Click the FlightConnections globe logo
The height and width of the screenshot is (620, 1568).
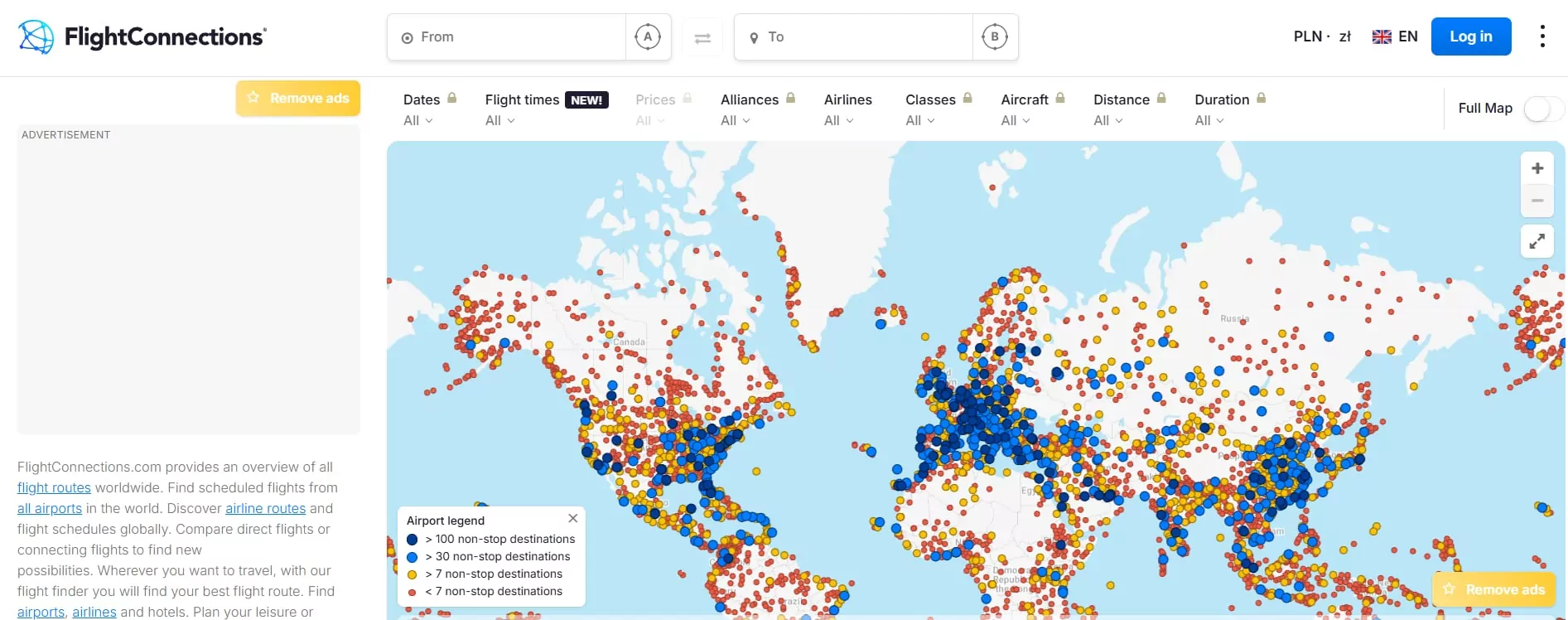pyautogui.click(x=36, y=36)
